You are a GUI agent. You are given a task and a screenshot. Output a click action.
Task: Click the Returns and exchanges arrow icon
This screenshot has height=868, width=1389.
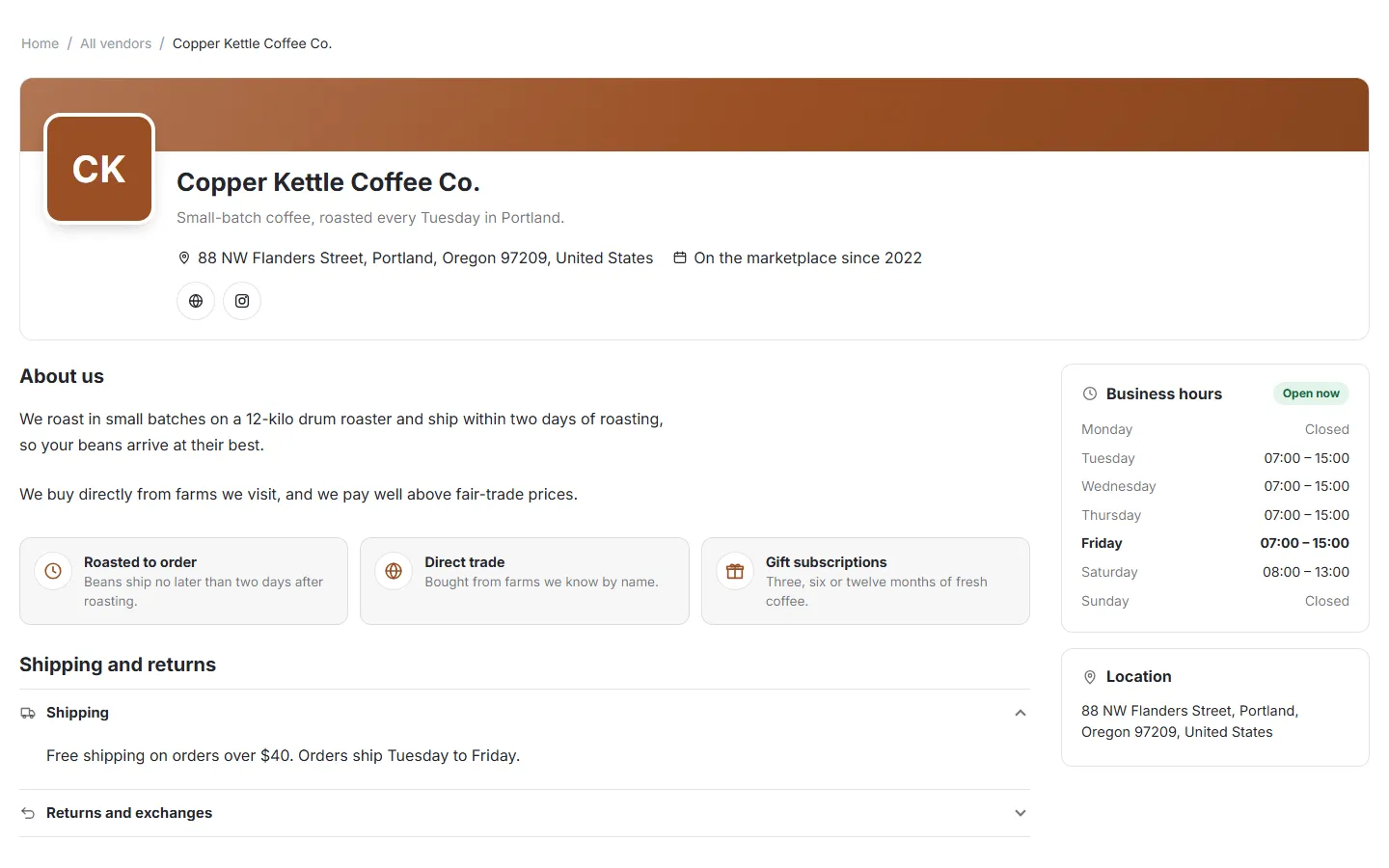point(28,813)
